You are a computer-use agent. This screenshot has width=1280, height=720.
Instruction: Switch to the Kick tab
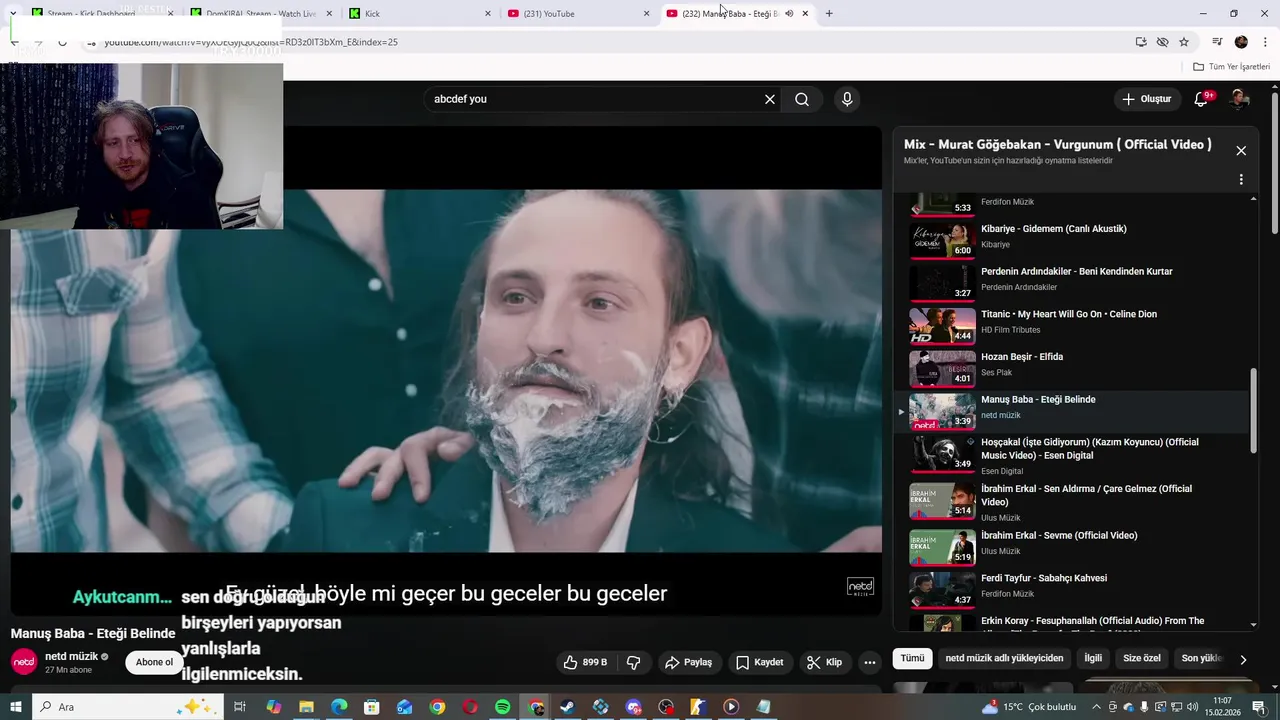click(x=420, y=14)
